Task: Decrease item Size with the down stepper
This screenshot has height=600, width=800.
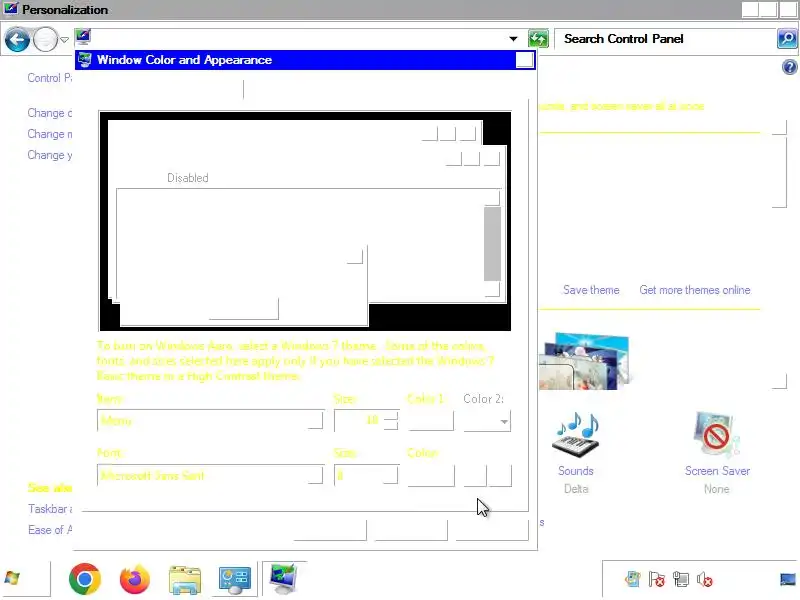Action: pos(391,426)
